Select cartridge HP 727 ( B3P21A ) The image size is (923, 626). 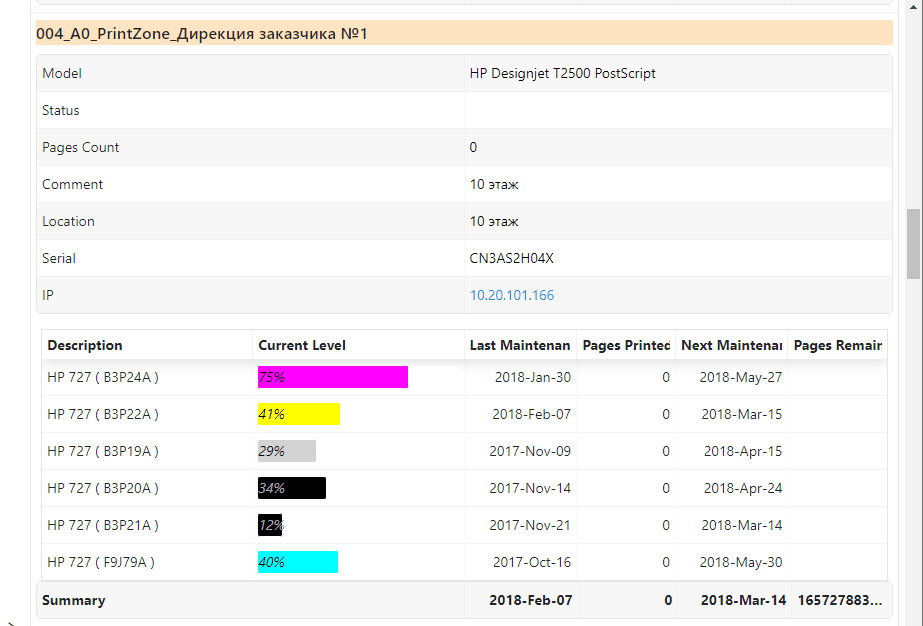point(103,525)
